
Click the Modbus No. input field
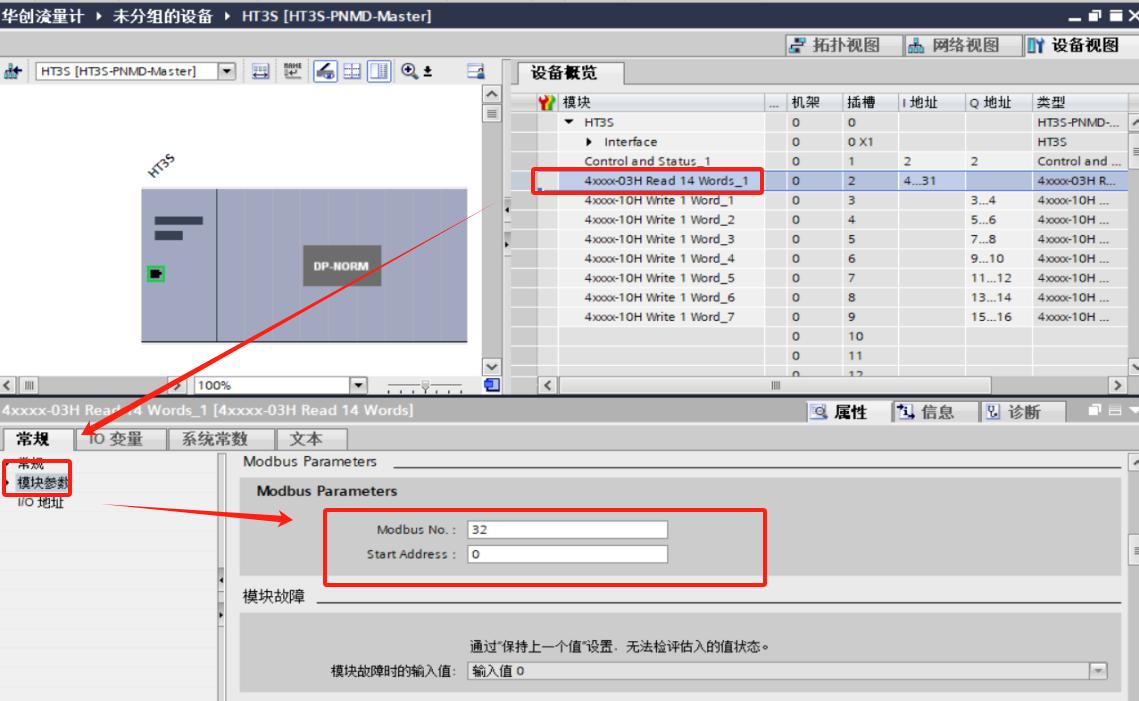567,530
